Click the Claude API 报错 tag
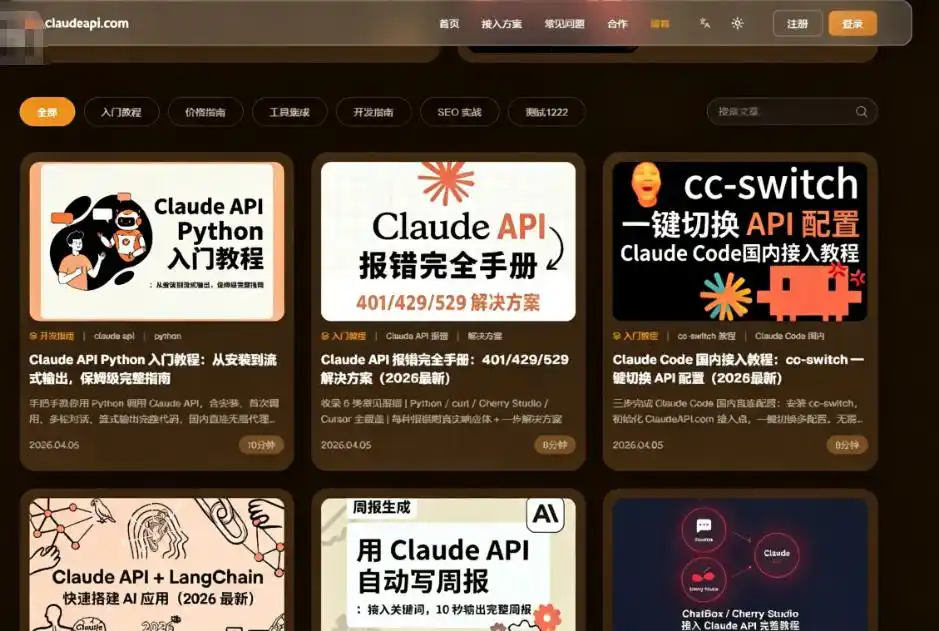This screenshot has width=939, height=631. pyautogui.click(x=417, y=336)
